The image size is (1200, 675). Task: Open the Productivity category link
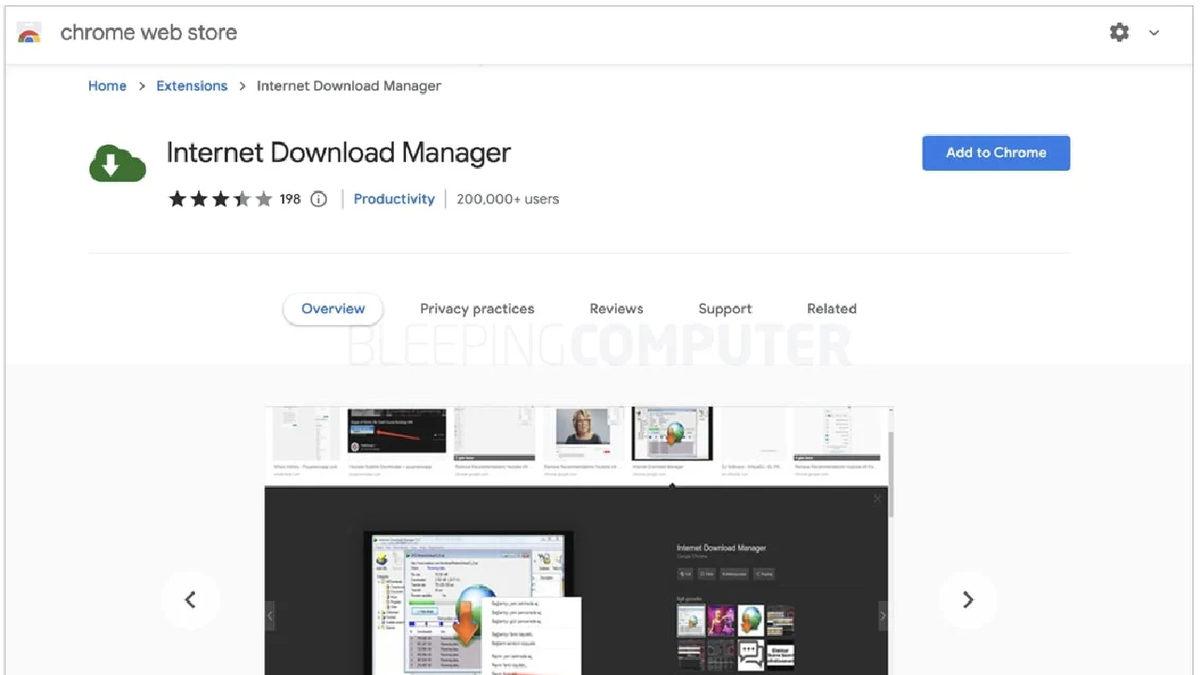pyautogui.click(x=393, y=198)
